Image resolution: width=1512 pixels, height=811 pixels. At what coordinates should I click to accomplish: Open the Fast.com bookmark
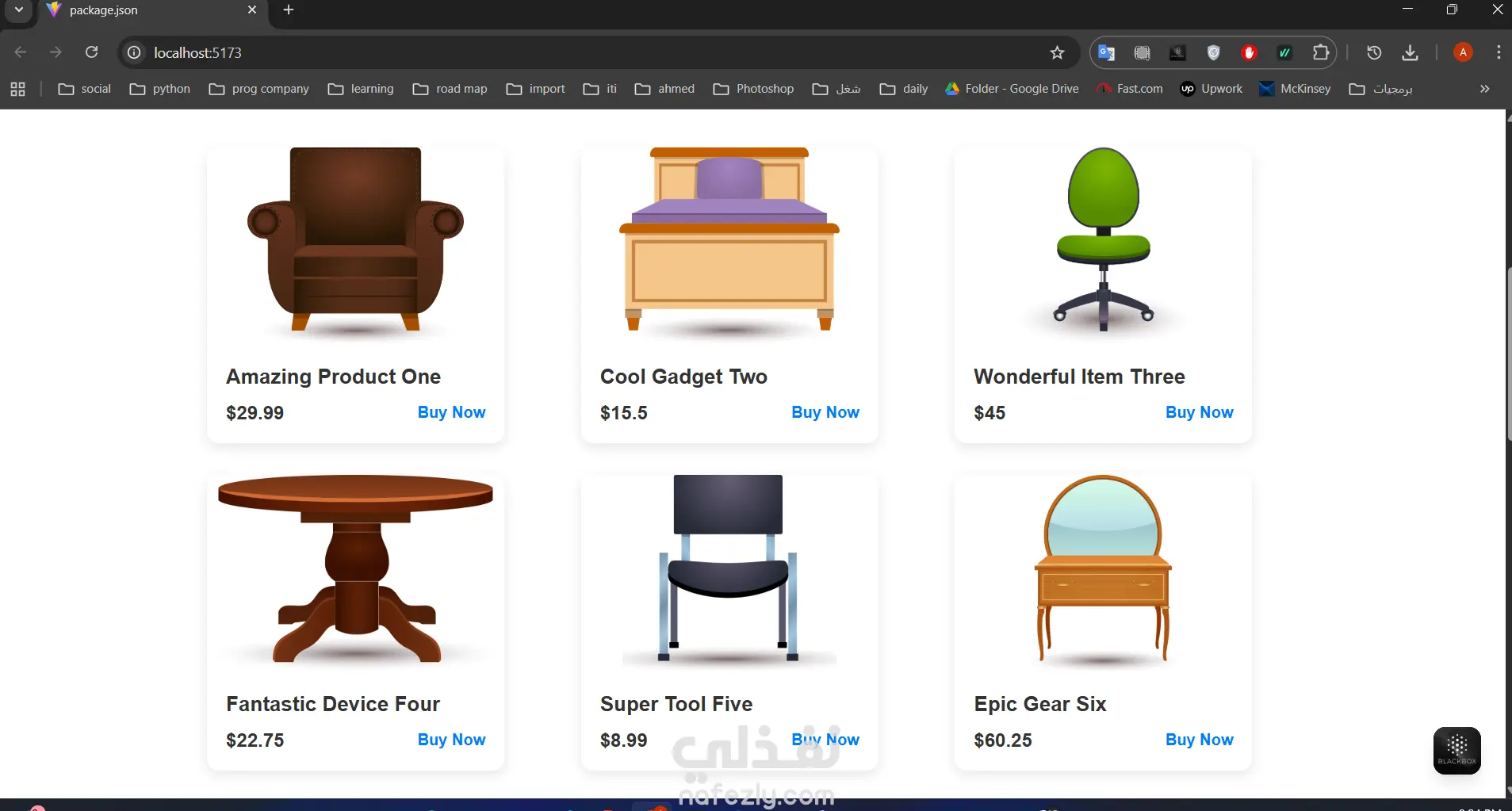click(1129, 89)
